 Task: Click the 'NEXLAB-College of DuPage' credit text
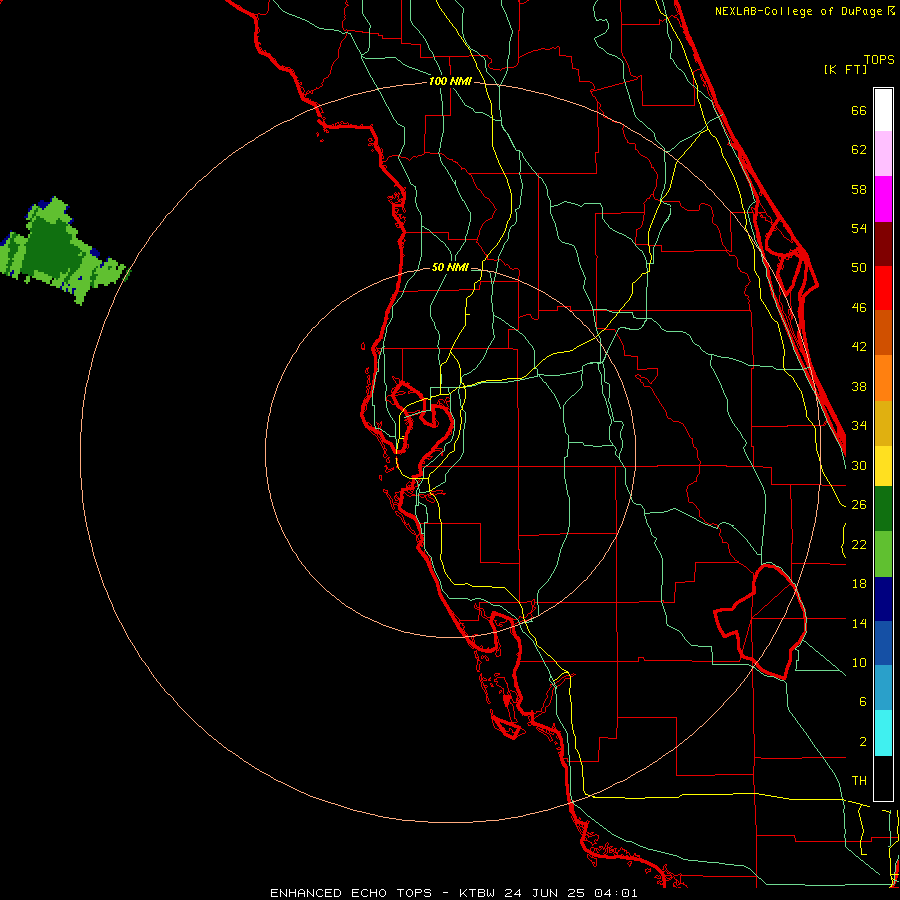pos(800,11)
